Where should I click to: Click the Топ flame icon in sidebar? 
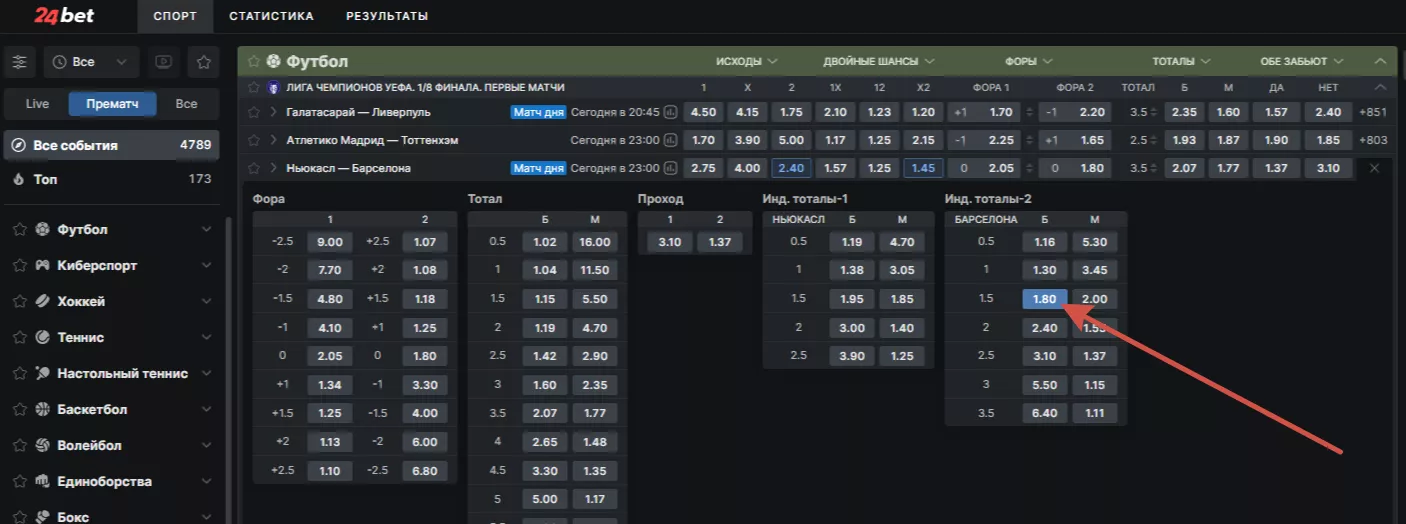(x=18, y=179)
